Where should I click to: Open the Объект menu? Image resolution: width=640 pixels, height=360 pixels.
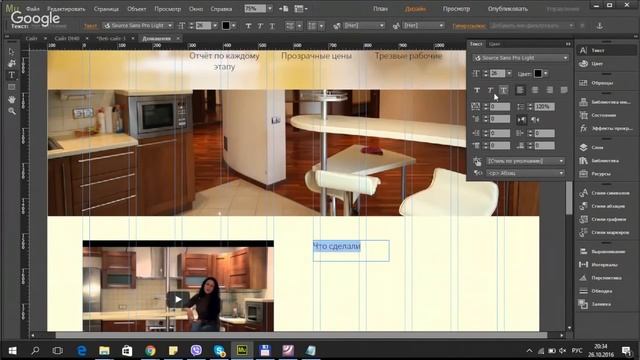[x=136, y=9]
